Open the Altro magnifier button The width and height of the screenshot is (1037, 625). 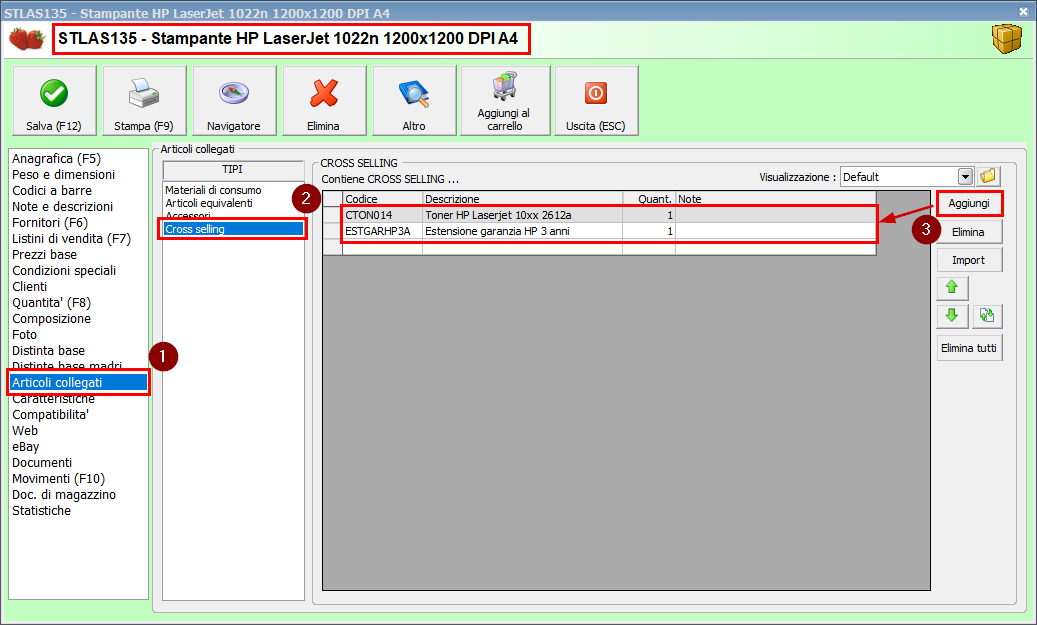coord(414,101)
